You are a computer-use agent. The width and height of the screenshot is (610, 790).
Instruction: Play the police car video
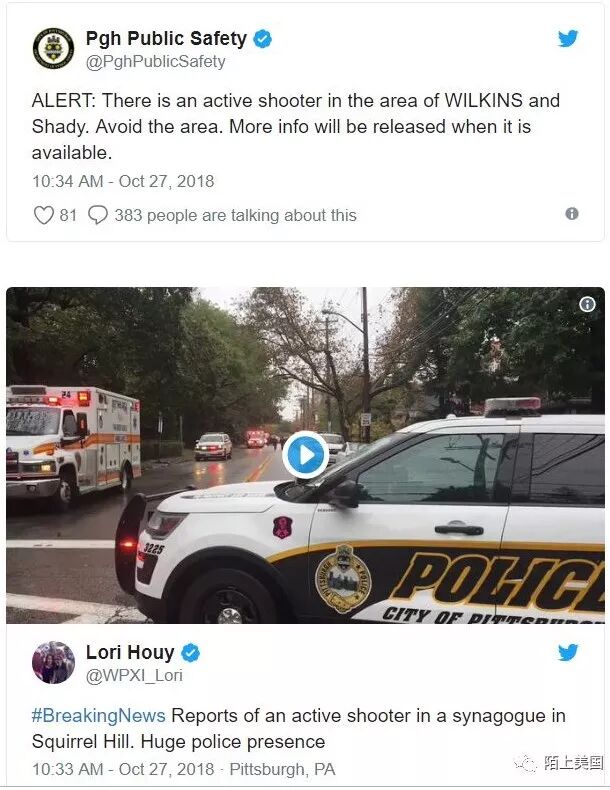click(x=305, y=455)
